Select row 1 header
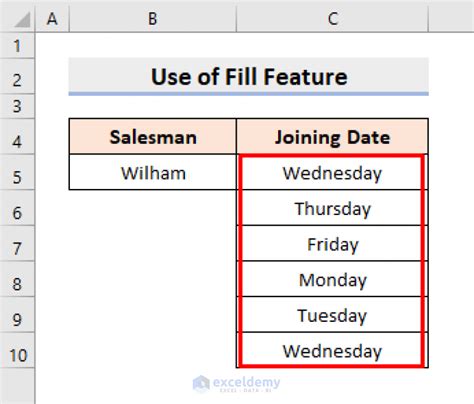Screen dimensions: 474x404 pos(17,46)
